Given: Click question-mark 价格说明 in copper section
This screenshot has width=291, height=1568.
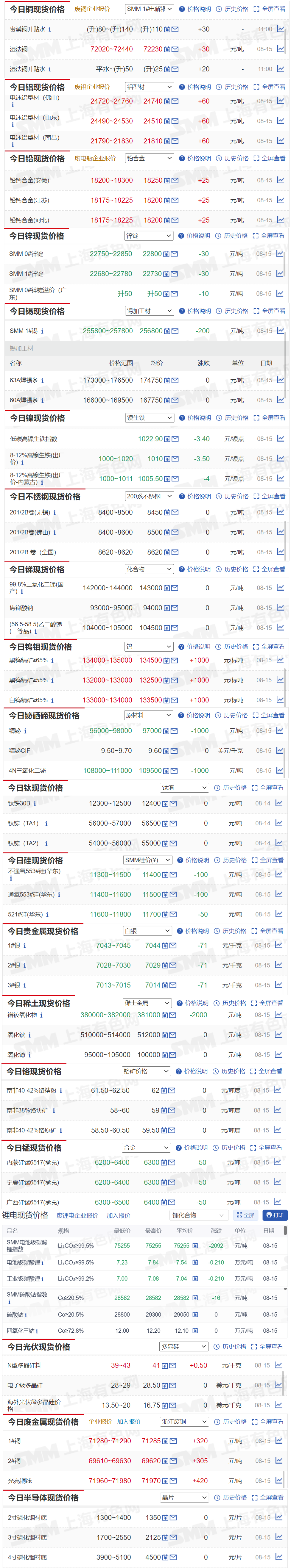Looking at the screenshot, I should (x=195, y=9).
